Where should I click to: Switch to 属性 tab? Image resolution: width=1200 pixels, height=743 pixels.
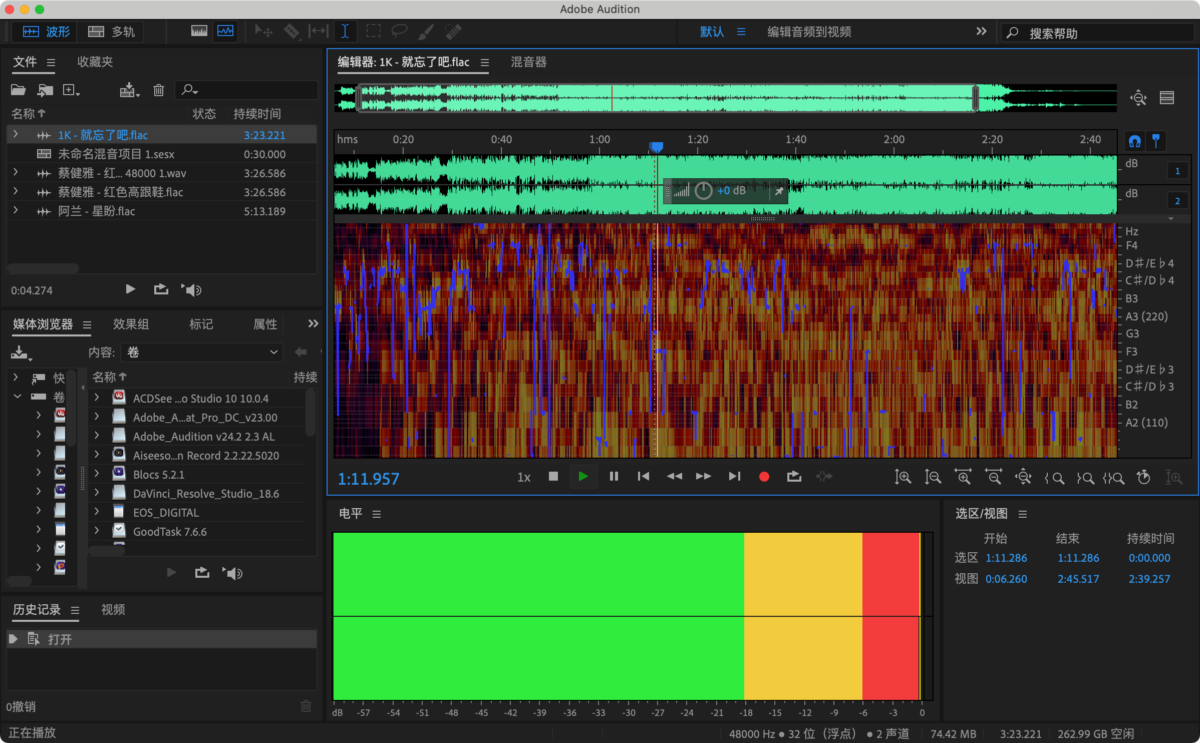point(265,324)
